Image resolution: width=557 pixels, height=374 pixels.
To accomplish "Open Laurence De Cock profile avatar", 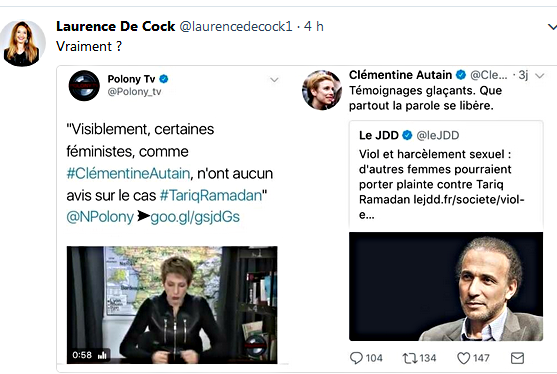I will (x=22, y=43).
